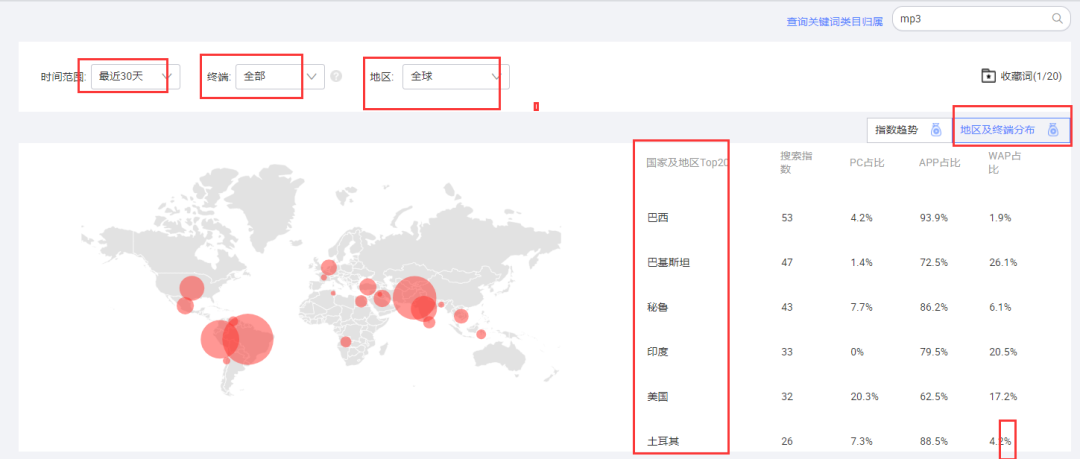Click APP占比 value 88.5% for 土耳其
This screenshot has width=1080, height=459.
pyautogui.click(x=933, y=441)
